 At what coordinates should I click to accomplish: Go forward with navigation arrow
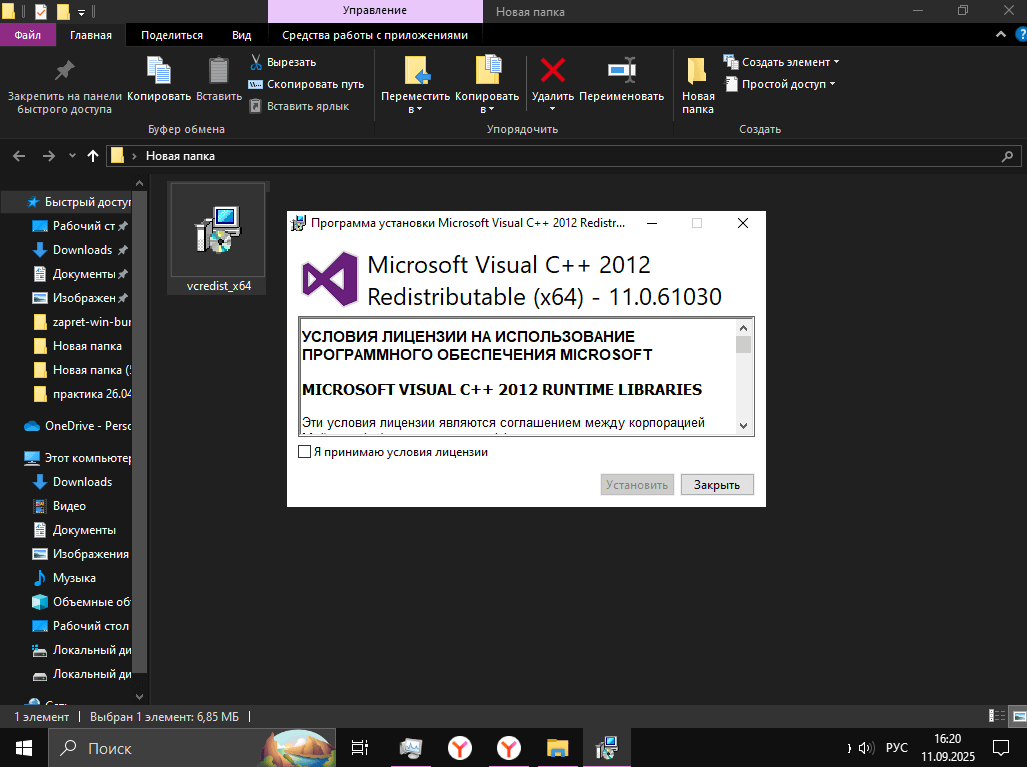(48, 156)
